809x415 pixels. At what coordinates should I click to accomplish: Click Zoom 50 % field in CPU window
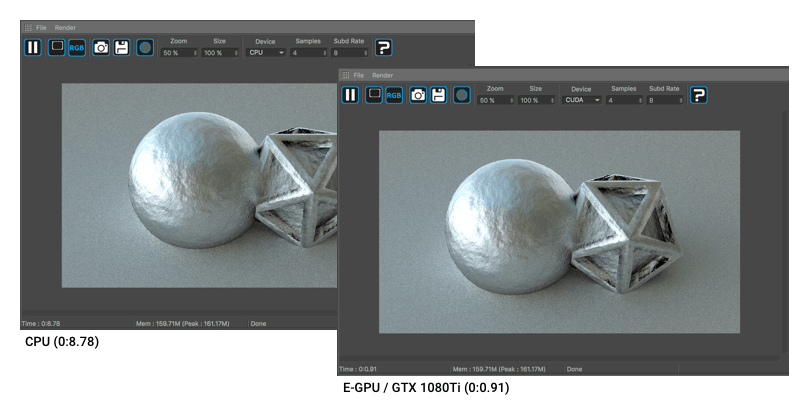(179, 53)
